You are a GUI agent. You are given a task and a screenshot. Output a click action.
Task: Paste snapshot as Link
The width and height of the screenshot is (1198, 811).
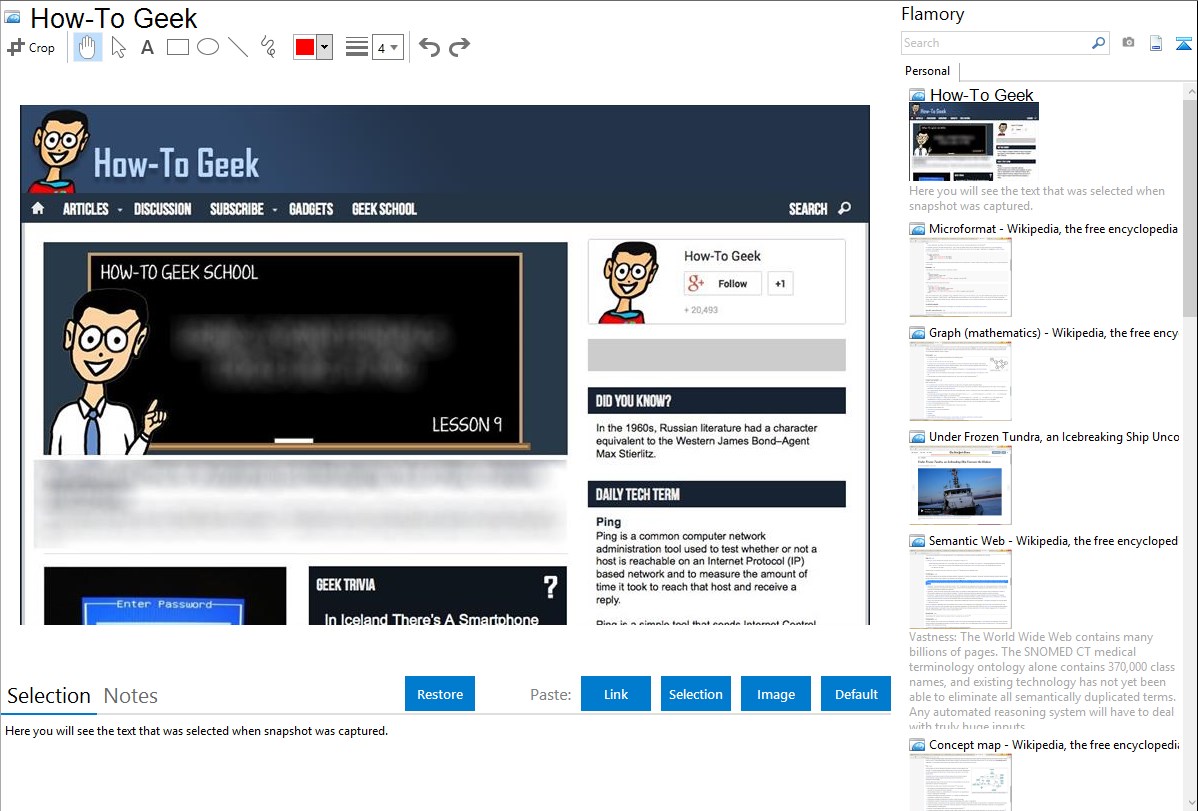click(616, 694)
